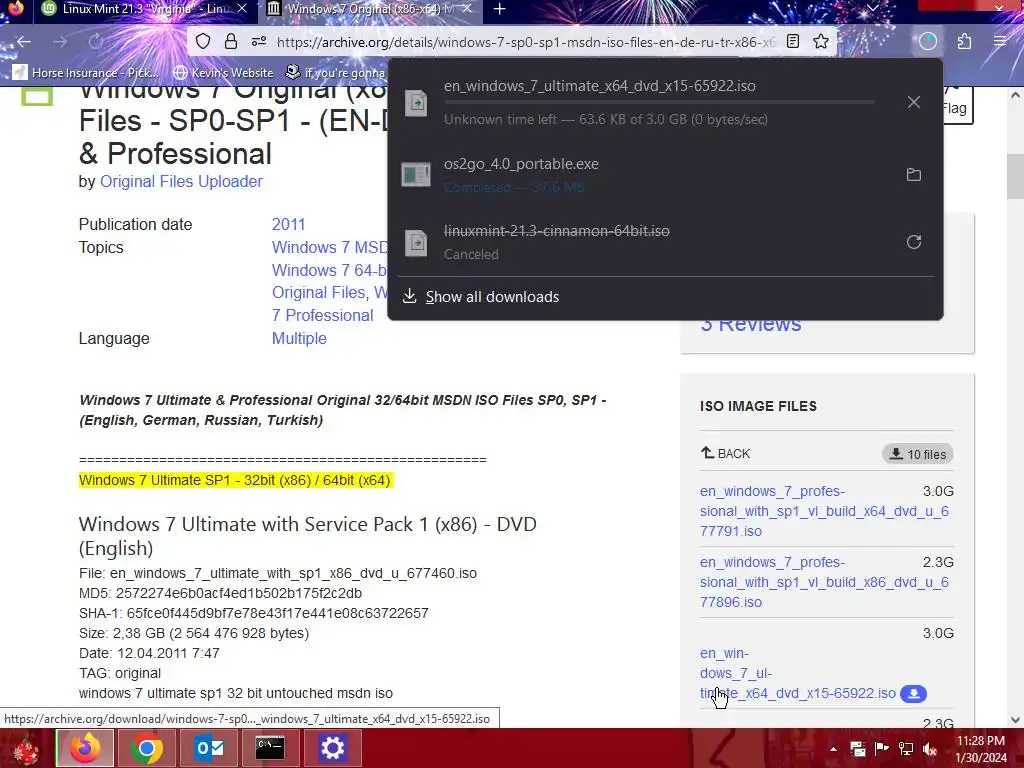Screen dimensions: 1024x768
Task: Toggle reader view icon
Action: click(x=793, y=42)
